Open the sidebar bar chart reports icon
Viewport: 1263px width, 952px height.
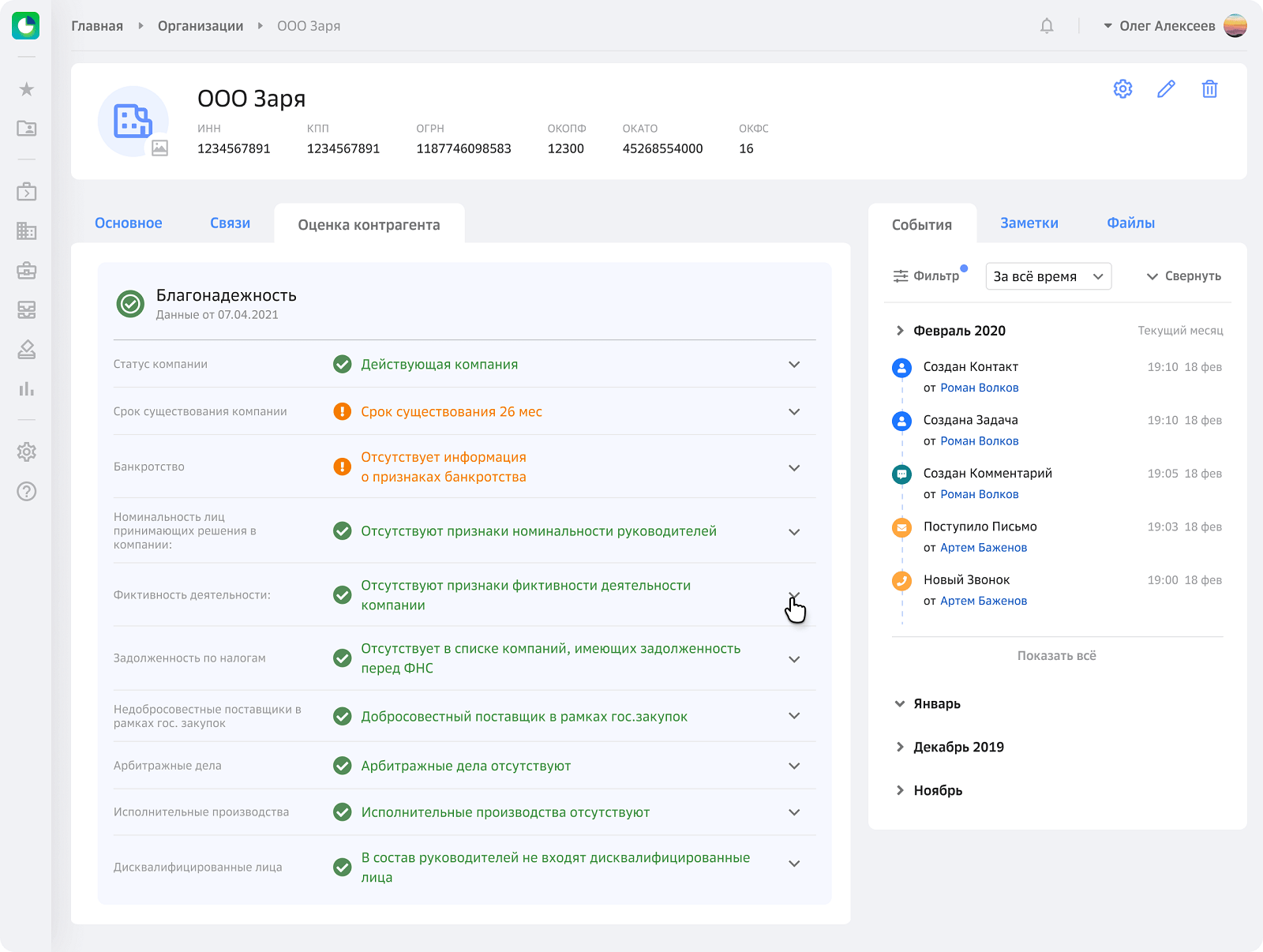coord(27,389)
